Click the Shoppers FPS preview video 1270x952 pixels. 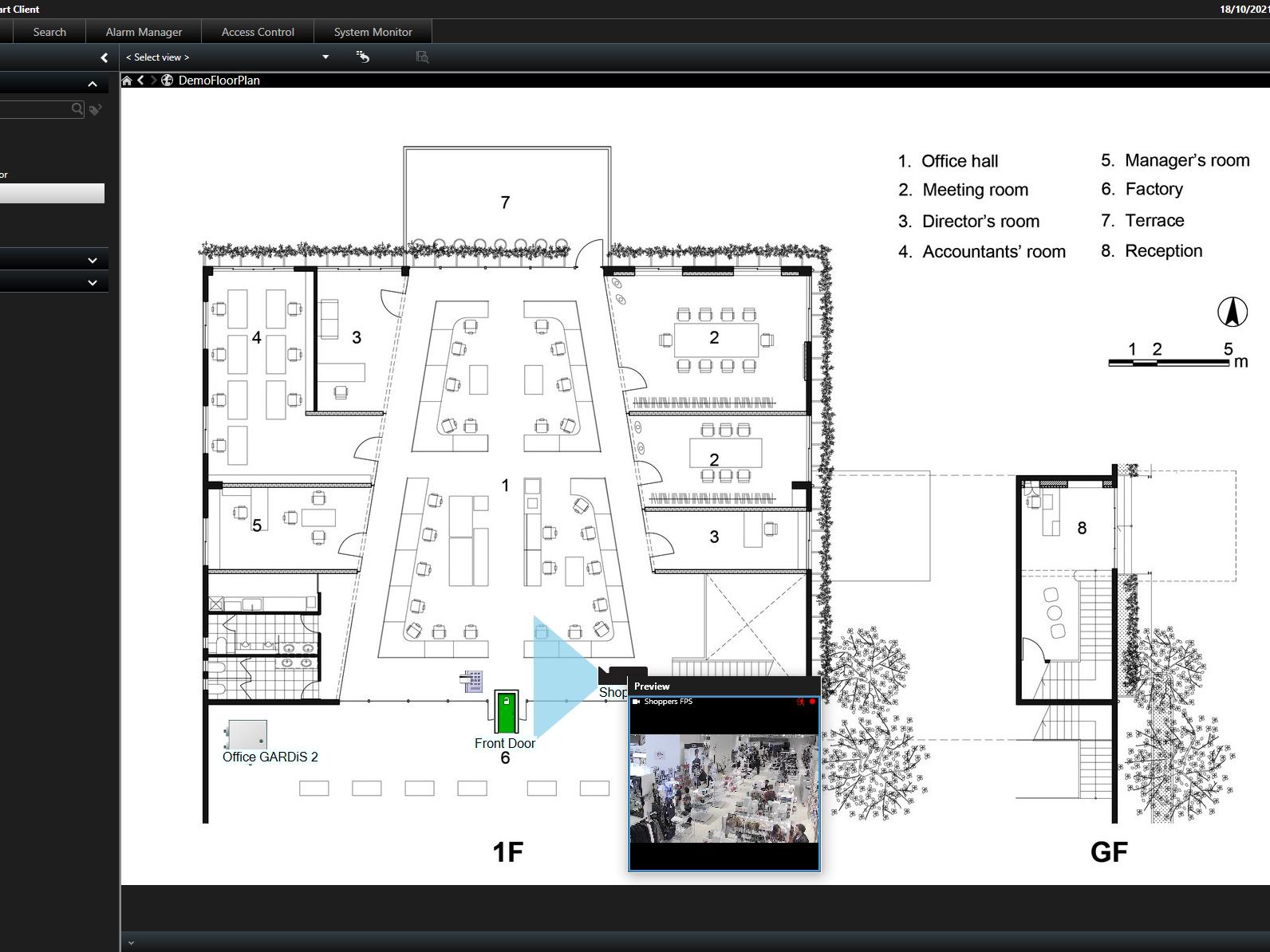724,788
